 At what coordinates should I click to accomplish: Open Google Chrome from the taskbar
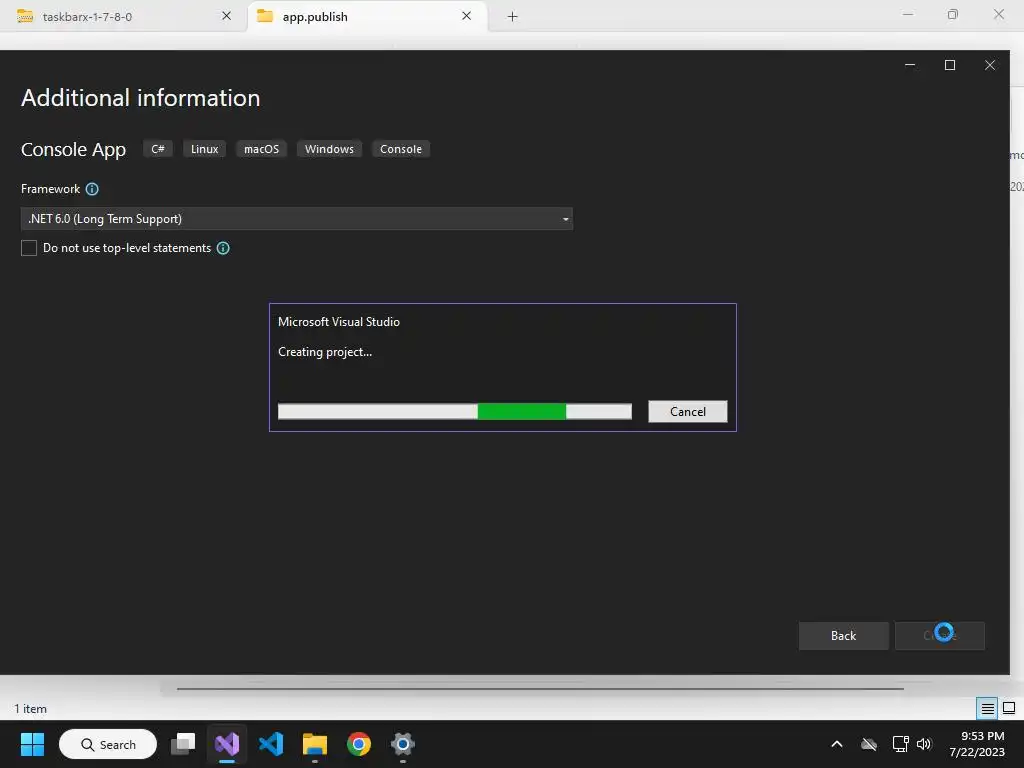point(359,744)
